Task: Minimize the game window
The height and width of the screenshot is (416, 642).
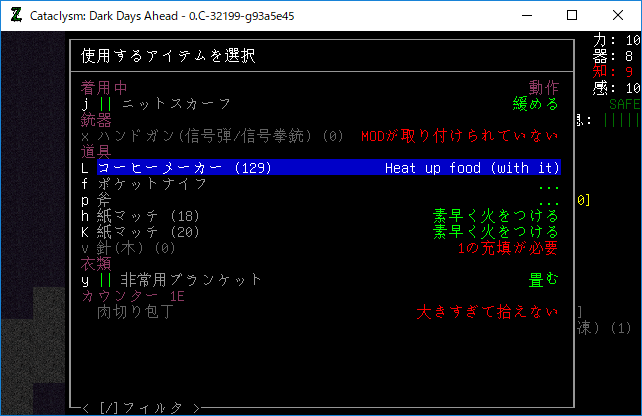Action: click(526, 15)
